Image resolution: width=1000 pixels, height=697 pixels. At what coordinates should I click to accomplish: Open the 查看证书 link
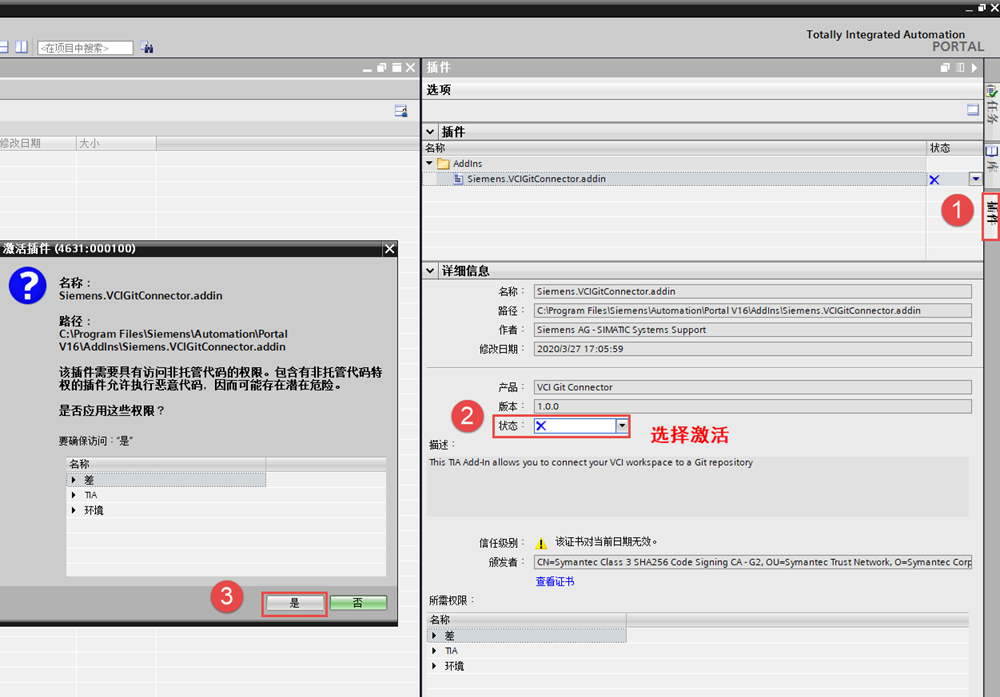(555, 582)
